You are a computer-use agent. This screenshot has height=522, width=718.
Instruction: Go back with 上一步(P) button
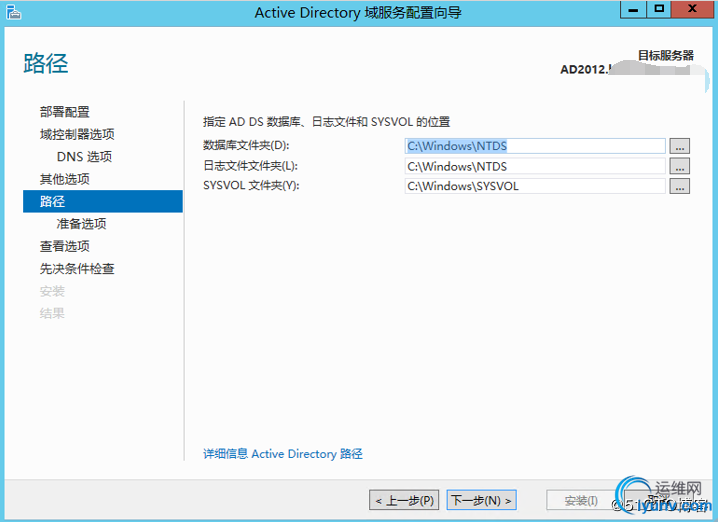tap(404, 500)
